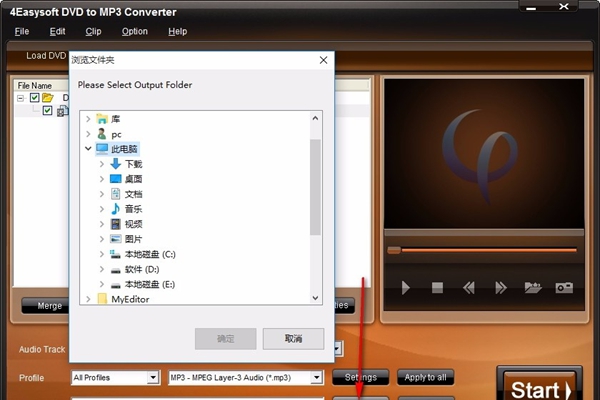Viewport: 600px width, 400px height.
Task: Stop the preview playback
Action: [437, 287]
